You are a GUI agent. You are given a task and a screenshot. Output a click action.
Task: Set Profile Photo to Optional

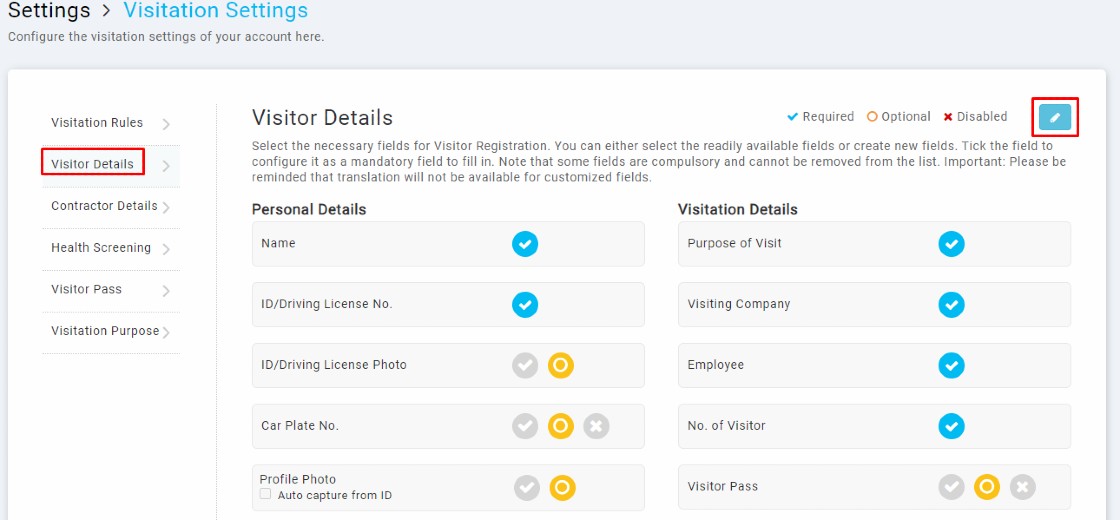tap(563, 488)
